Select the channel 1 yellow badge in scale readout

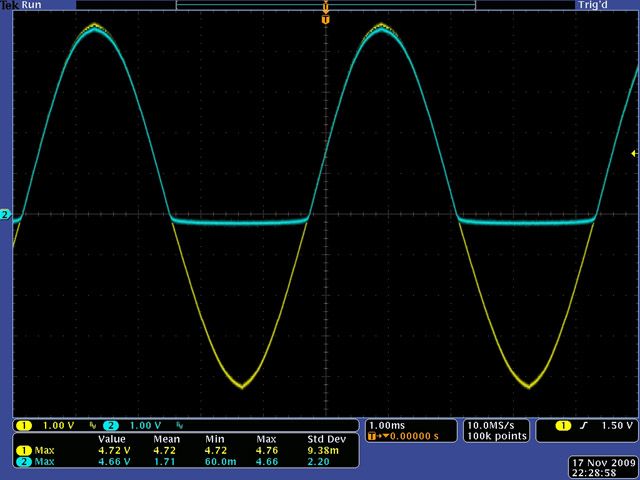pos(23,425)
